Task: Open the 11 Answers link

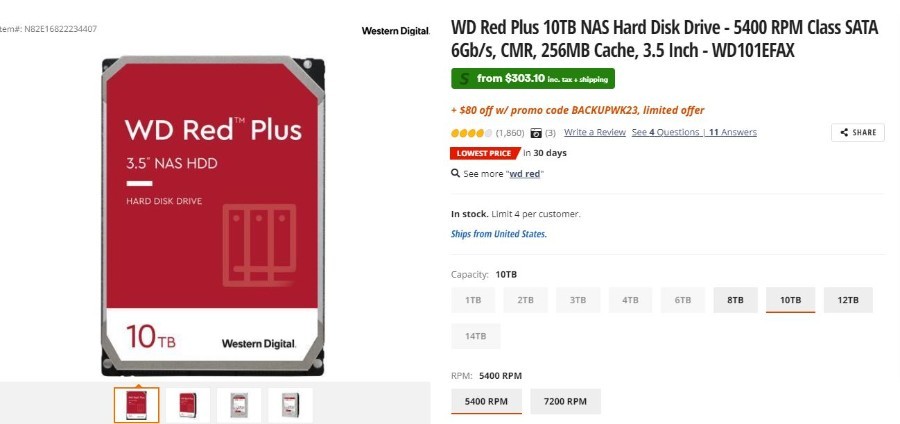Action: pyautogui.click(x=732, y=133)
